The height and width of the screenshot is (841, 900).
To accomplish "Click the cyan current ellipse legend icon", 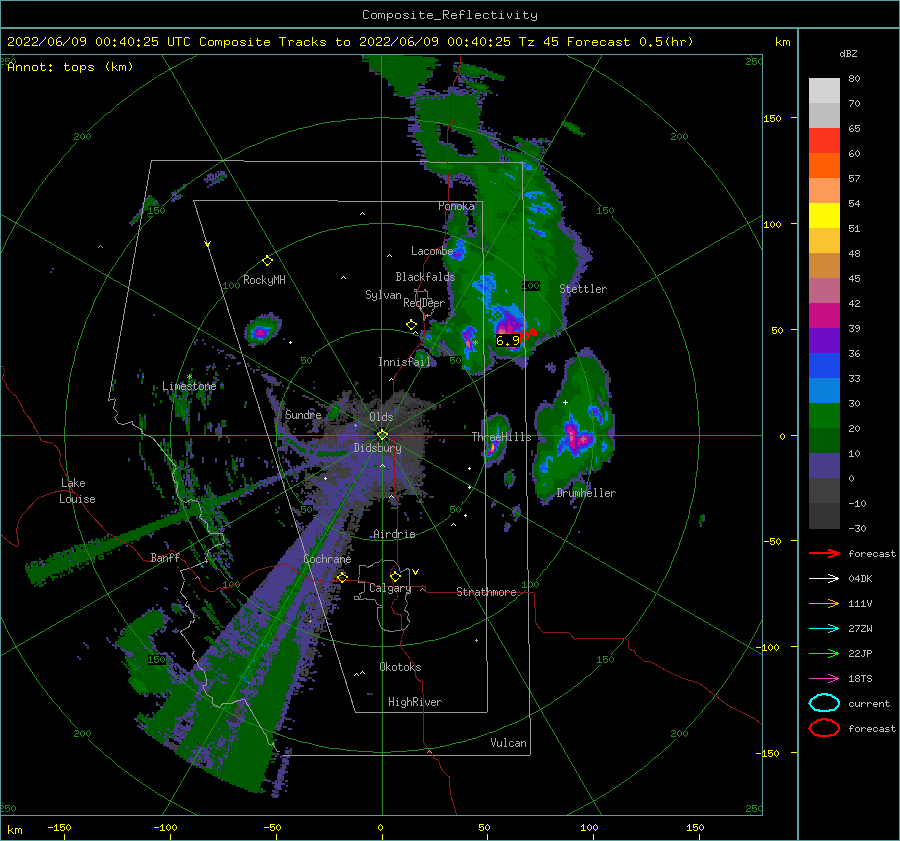I will [x=824, y=703].
